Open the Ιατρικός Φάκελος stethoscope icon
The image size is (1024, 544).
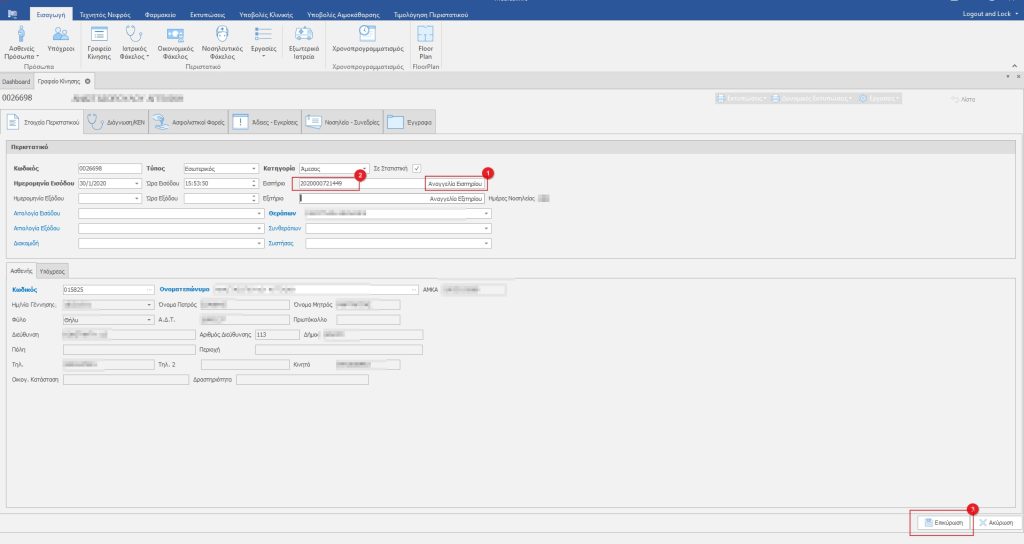point(134,38)
